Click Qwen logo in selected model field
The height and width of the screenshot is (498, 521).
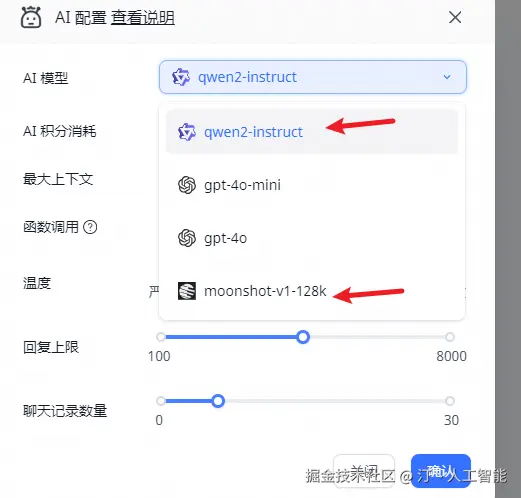(x=181, y=77)
